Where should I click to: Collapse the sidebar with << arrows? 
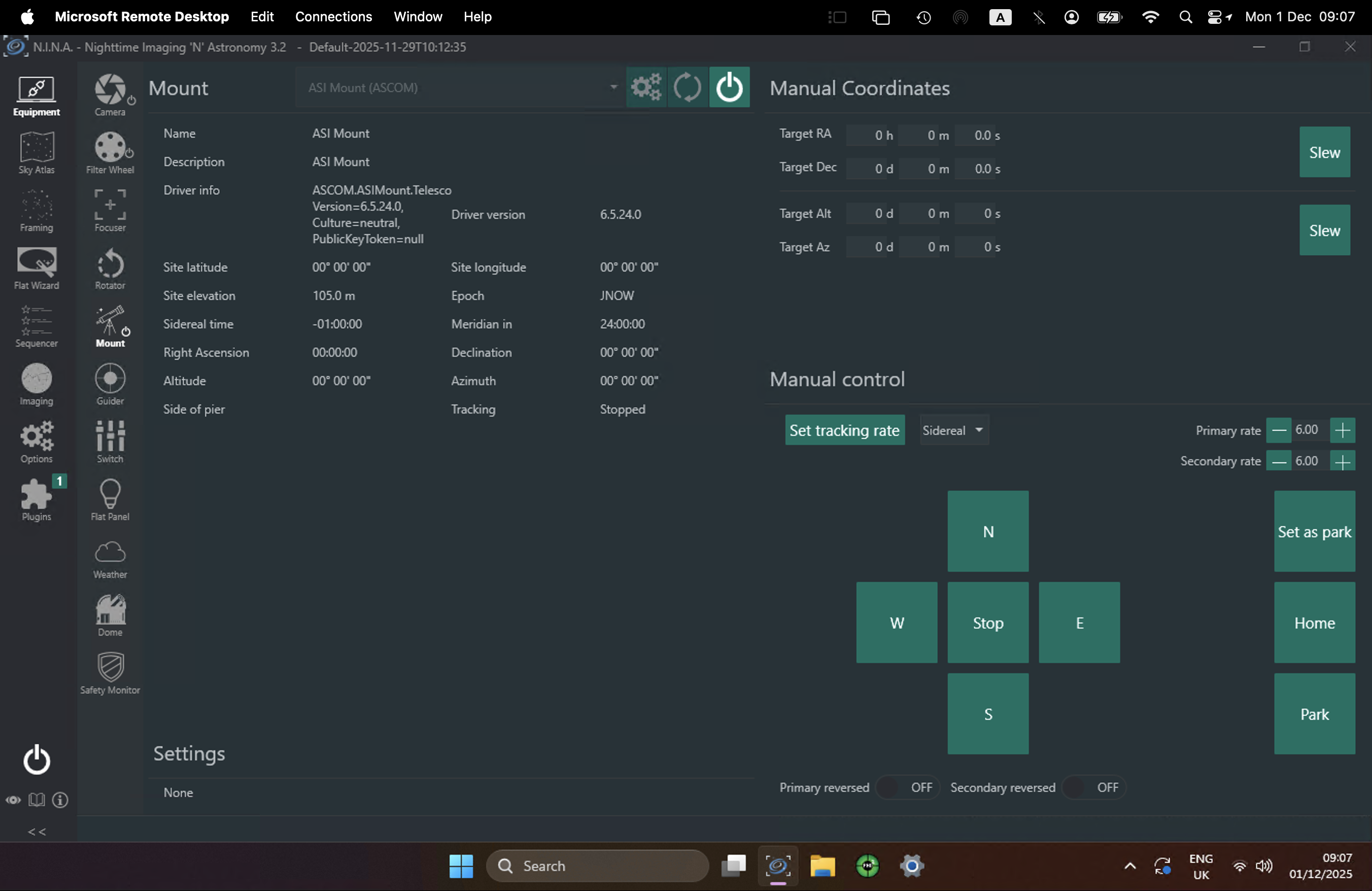tap(37, 832)
